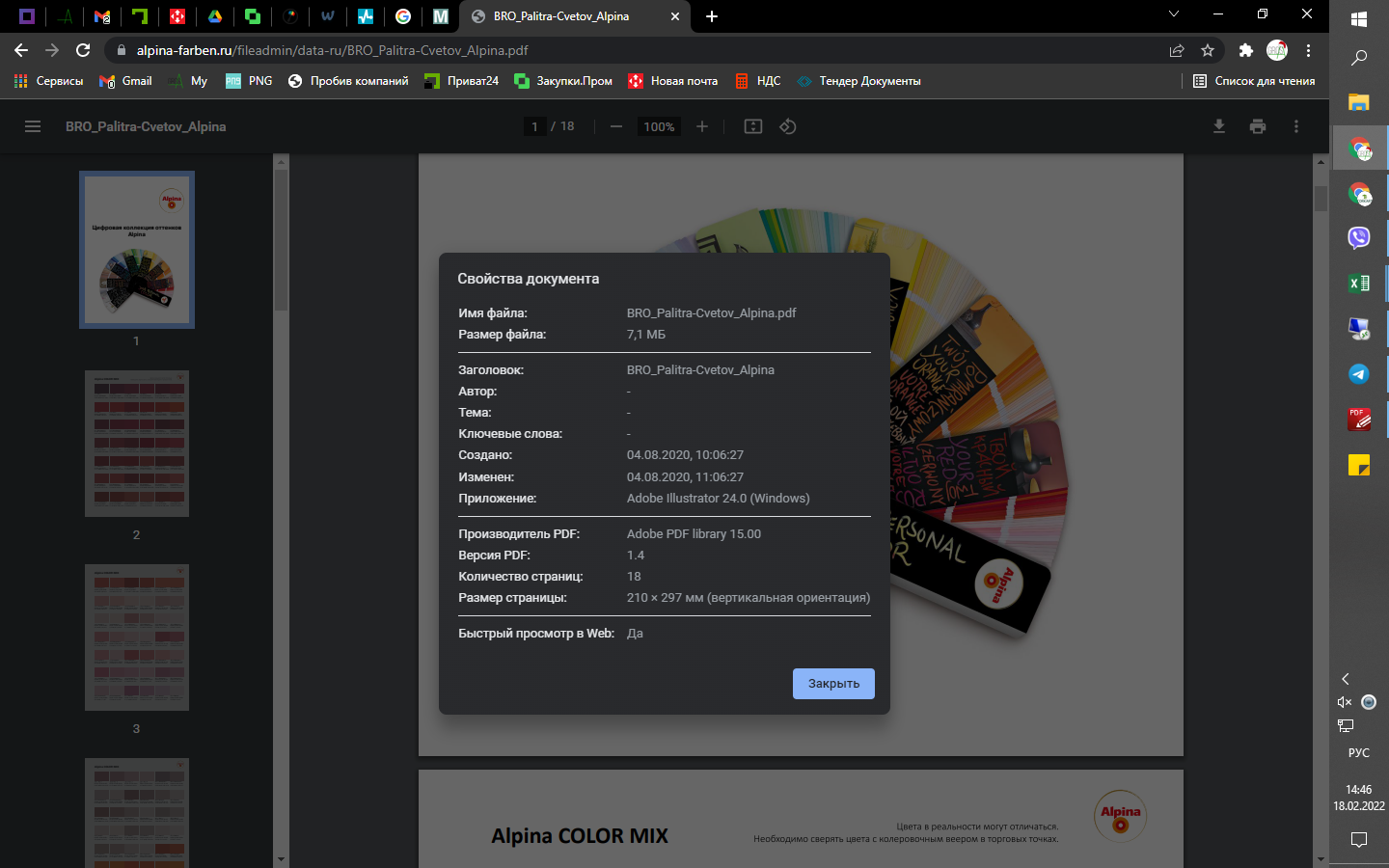The image size is (1389, 868).
Task: Toggle fit to page icon
Action: [x=753, y=126]
